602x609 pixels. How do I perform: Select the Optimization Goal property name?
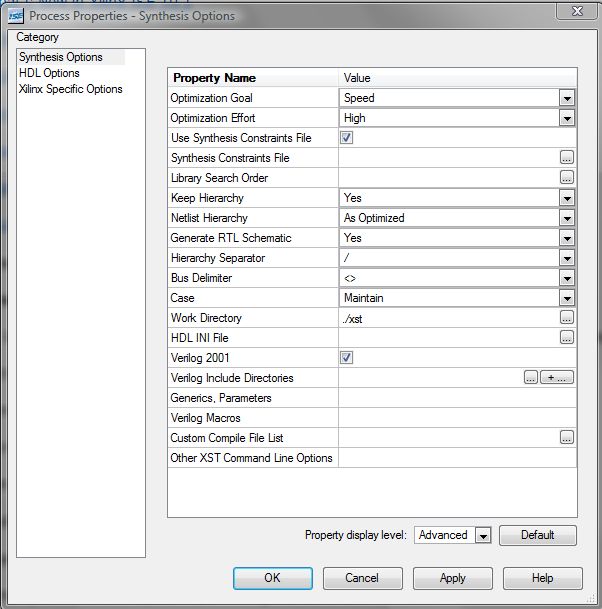tap(212, 98)
